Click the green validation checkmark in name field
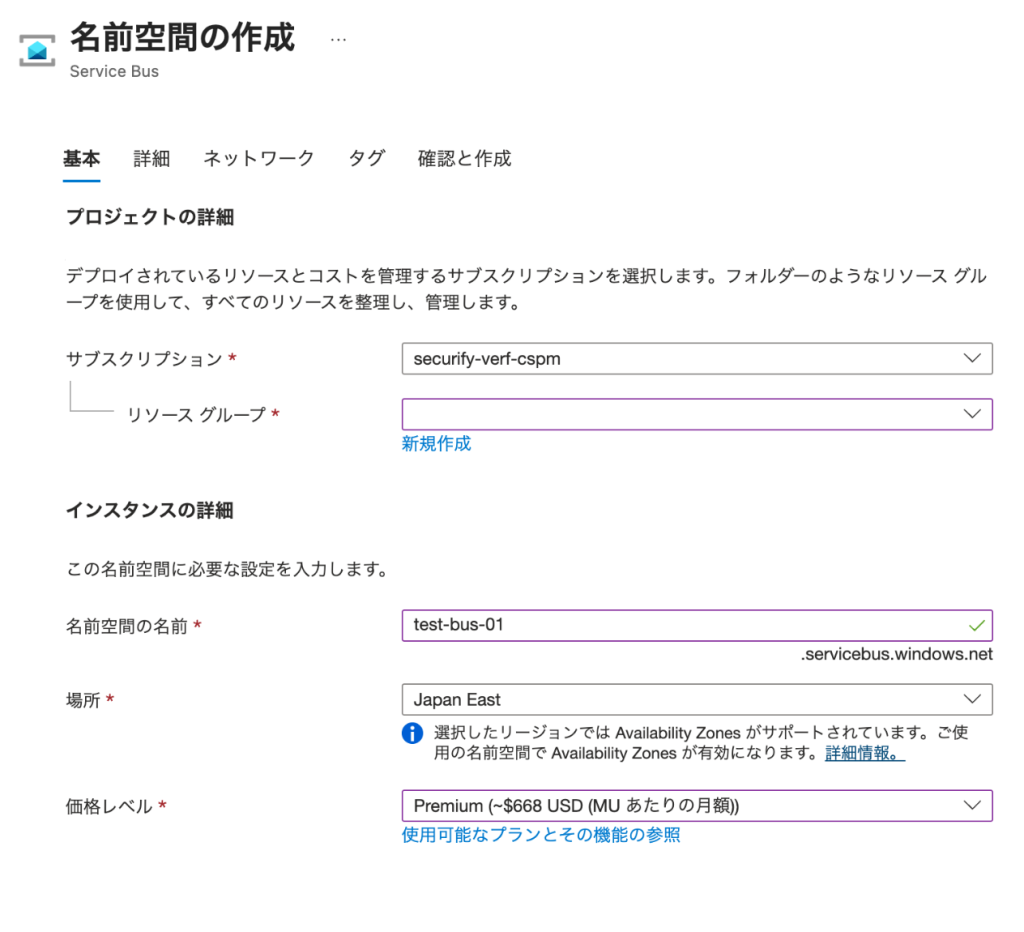 pyautogui.click(x=976, y=626)
